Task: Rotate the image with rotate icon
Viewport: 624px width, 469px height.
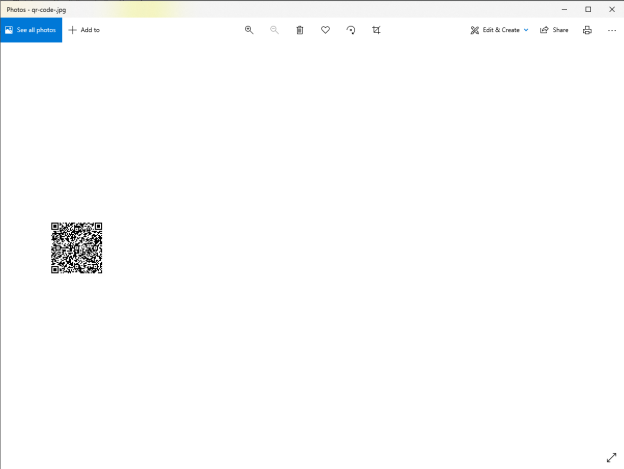Action: pos(351,30)
